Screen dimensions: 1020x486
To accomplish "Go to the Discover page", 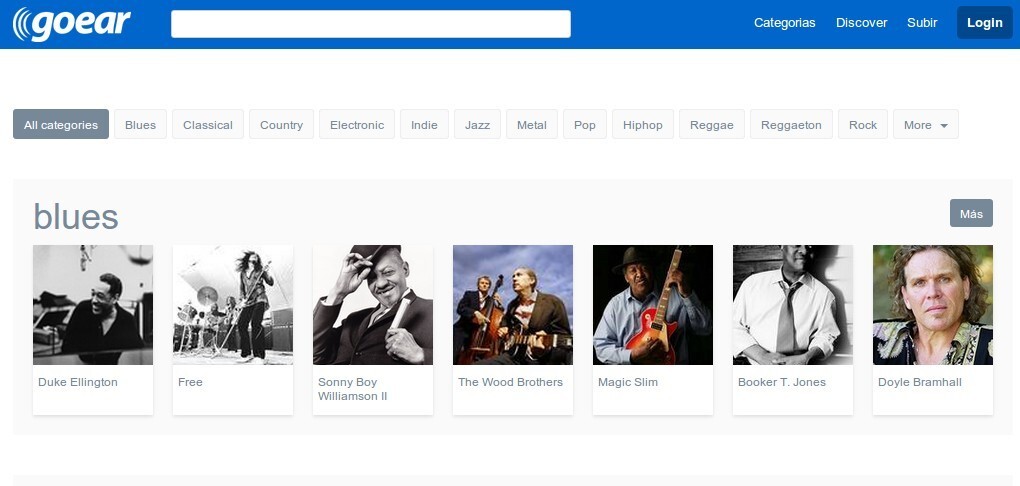I will click(x=861, y=23).
